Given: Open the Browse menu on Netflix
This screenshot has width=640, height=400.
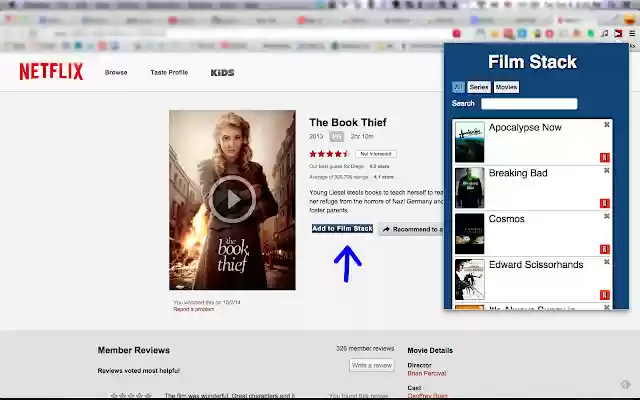Looking at the screenshot, I should point(116,72).
